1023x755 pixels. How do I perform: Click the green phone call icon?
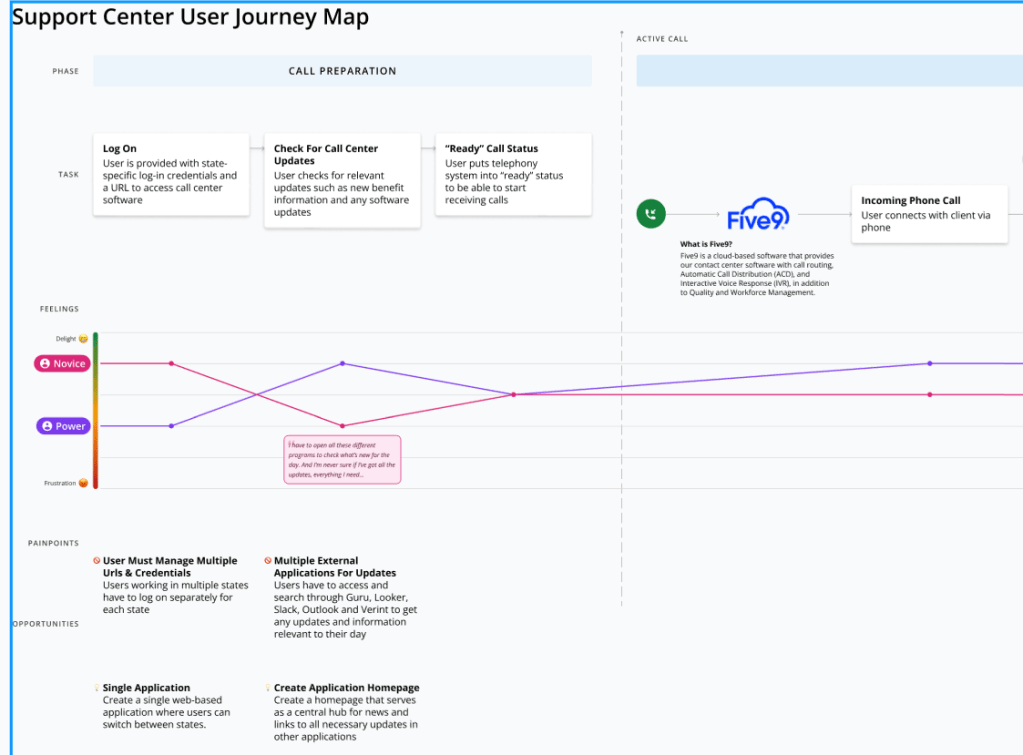pyautogui.click(x=651, y=213)
